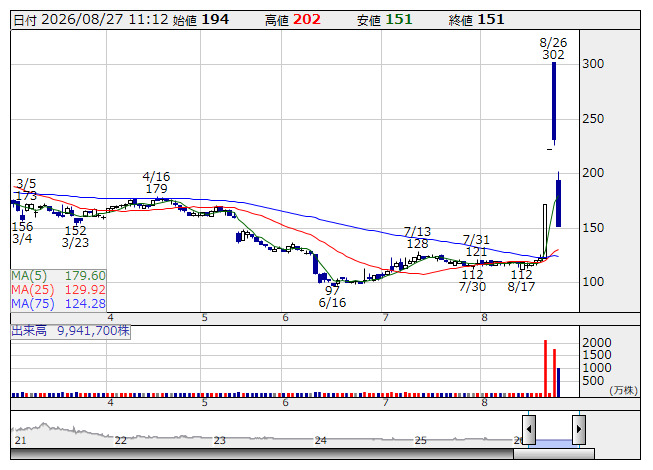Screen dimensions: 653x470
Task: Click the 1000 volume axis label
Action: coord(597,368)
